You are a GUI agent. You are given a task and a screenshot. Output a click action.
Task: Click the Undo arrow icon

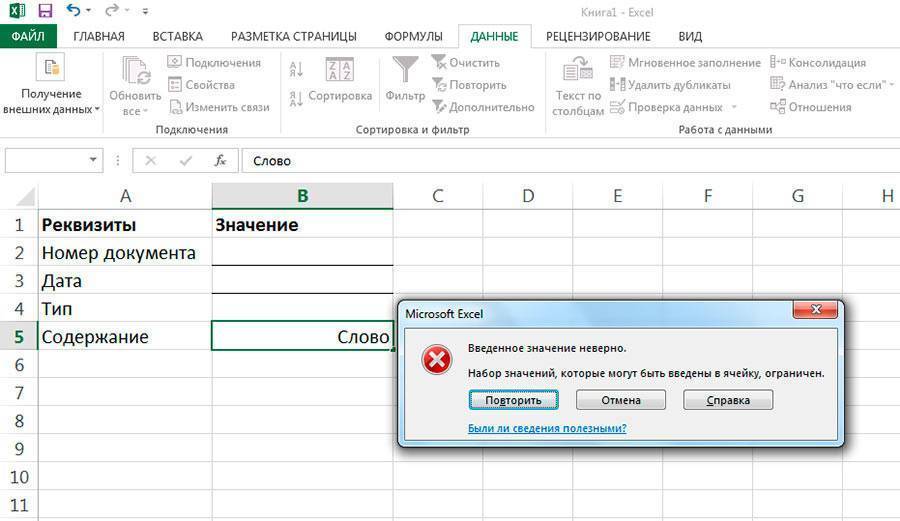pos(73,12)
